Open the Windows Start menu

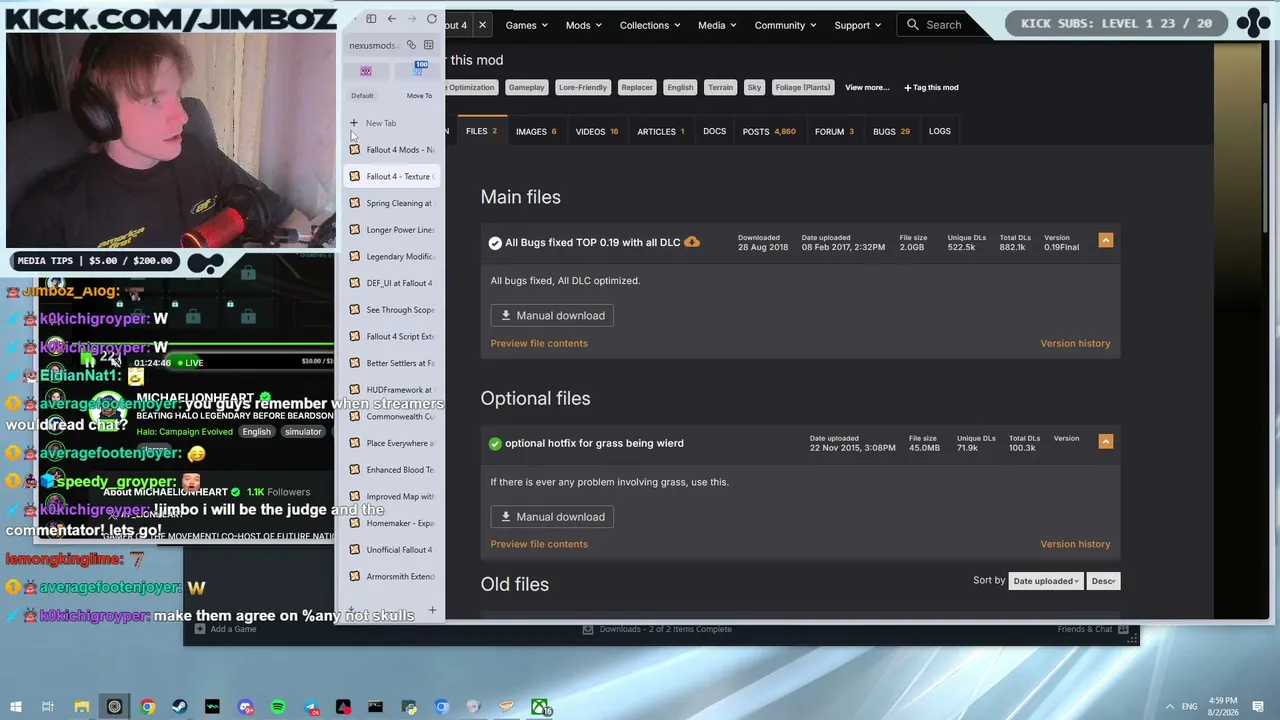(x=15, y=707)
